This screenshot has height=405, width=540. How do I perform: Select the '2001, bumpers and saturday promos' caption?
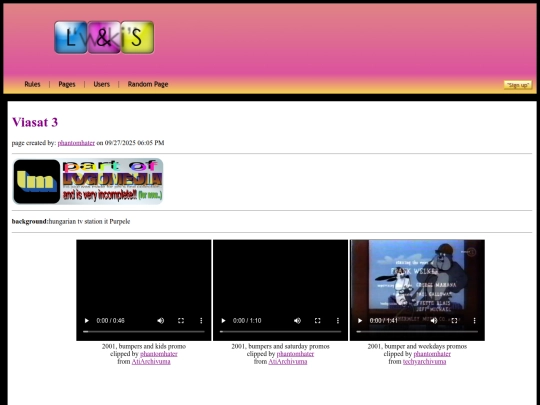point(280,346)
